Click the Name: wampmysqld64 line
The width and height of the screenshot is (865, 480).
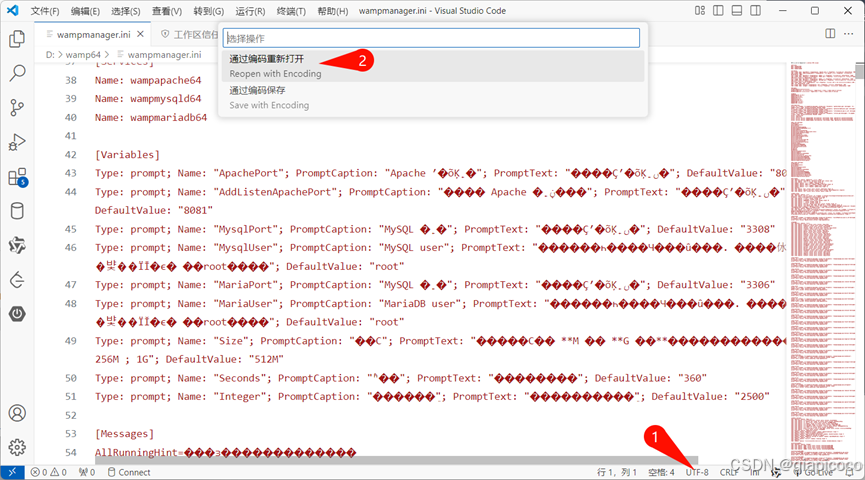(148, 99)
